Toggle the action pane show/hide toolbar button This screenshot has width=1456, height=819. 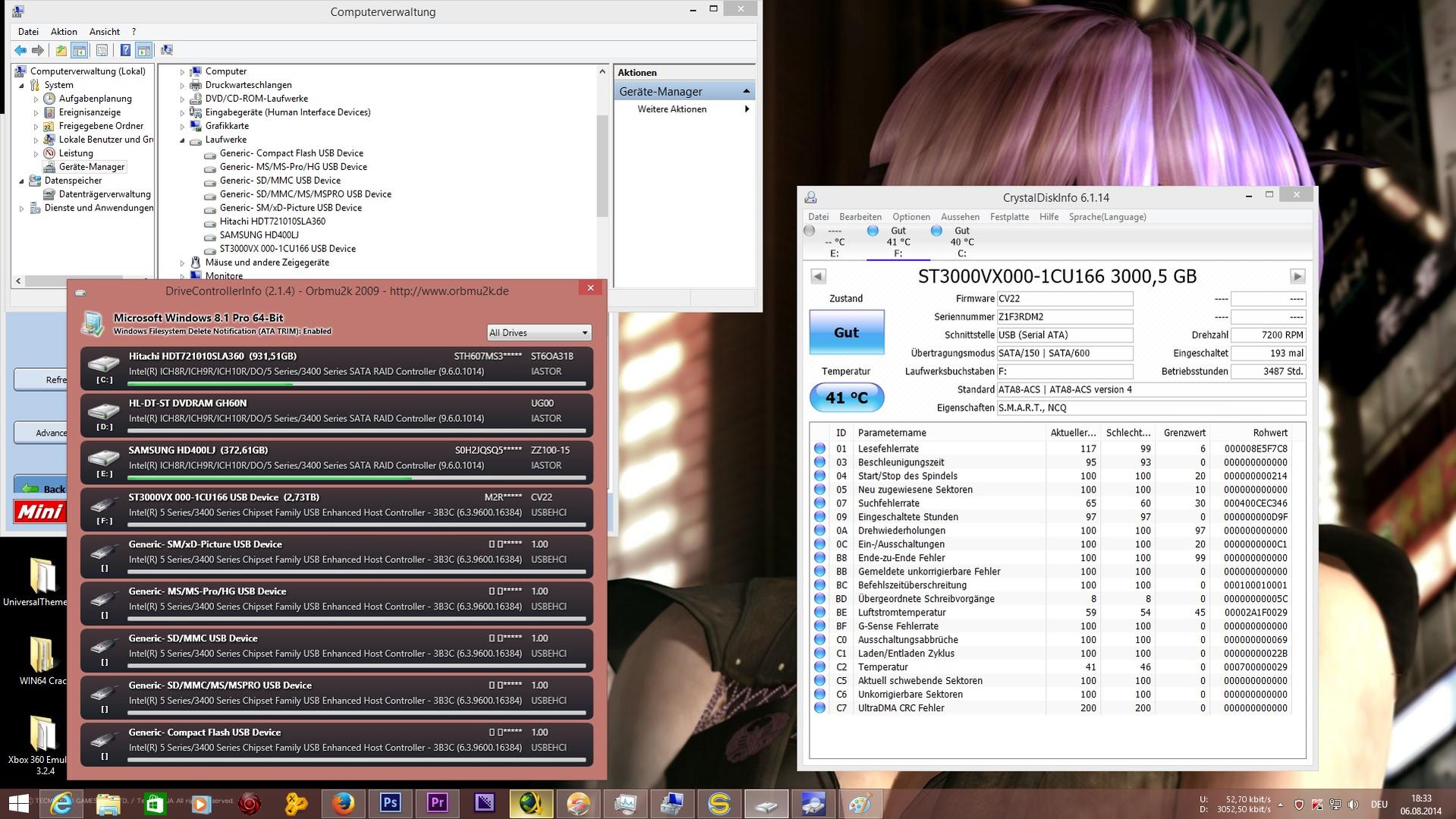tap(144, 50)
